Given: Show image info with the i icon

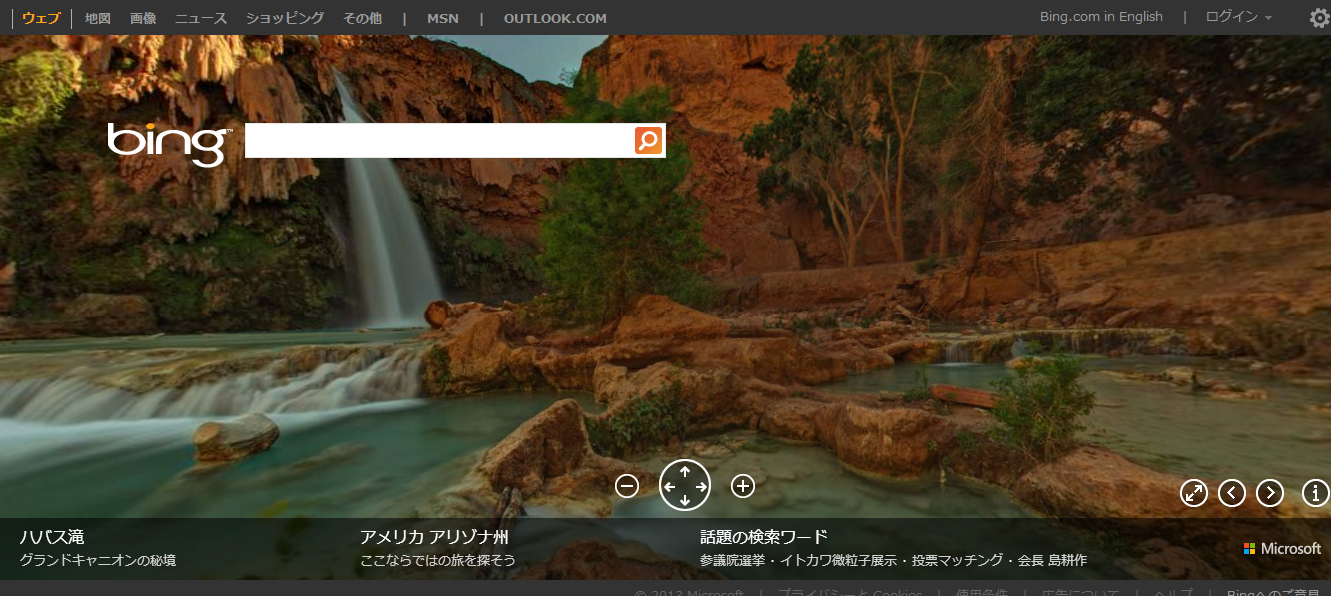Looking at the screenshot, I should [1315, 492].
